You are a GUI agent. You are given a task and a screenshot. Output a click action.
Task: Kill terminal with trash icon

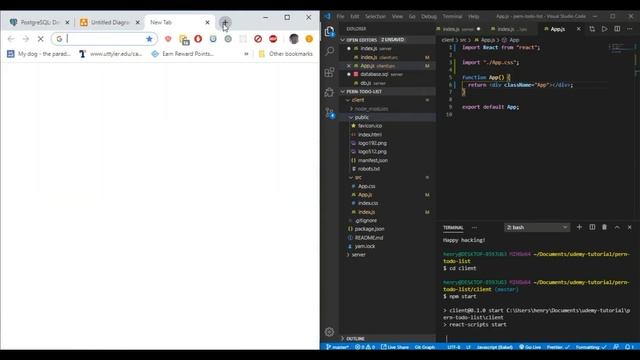pyautogui.click(x=604, y=227)
